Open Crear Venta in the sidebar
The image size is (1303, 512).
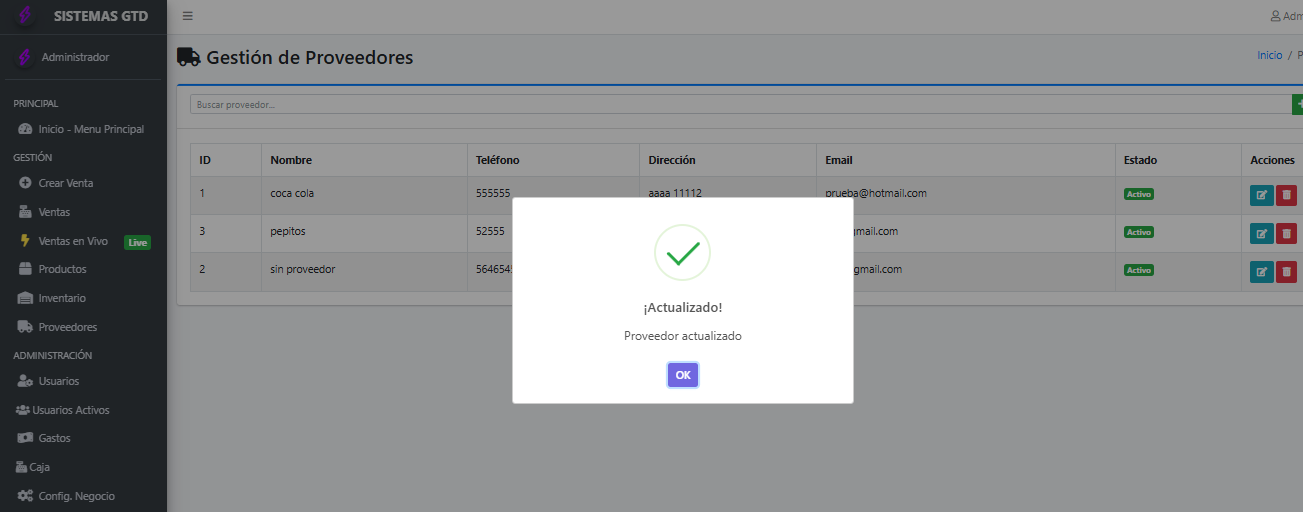[66, 183]
